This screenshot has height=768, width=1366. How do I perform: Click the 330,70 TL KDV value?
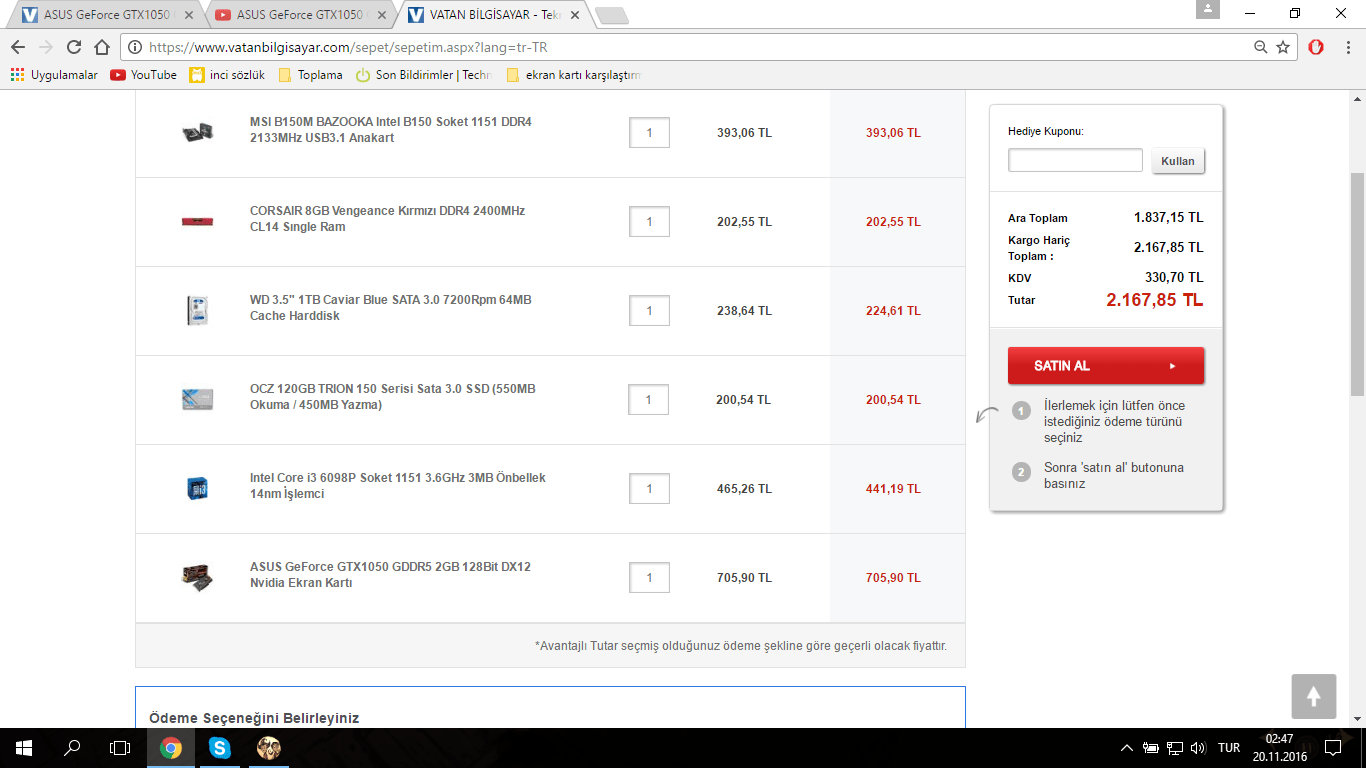(x=1174, y=278)
